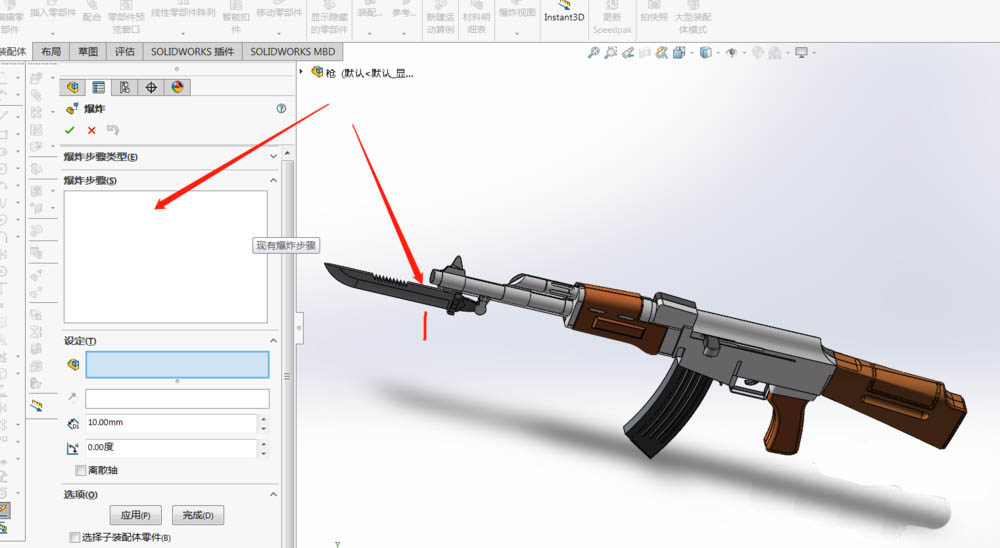Switch to the 草图 tab
The width and height of the screenshot is (1000, 548).
[88, 52]
